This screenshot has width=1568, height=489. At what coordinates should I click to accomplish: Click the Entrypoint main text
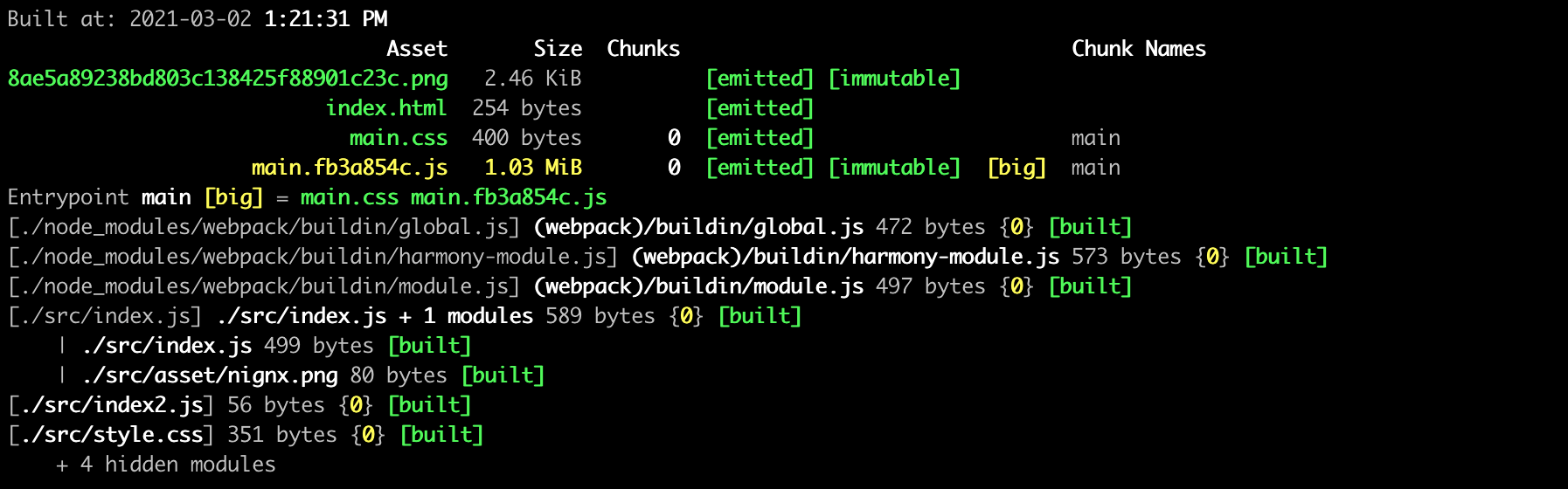pyautogui.click(x=100, y=197)
